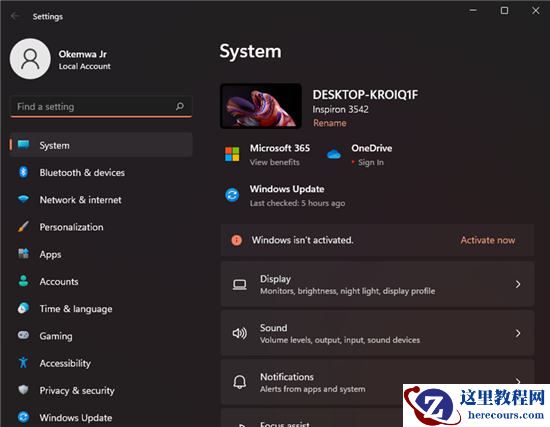Click the Apps icon in sidebar

click(24, 253)
